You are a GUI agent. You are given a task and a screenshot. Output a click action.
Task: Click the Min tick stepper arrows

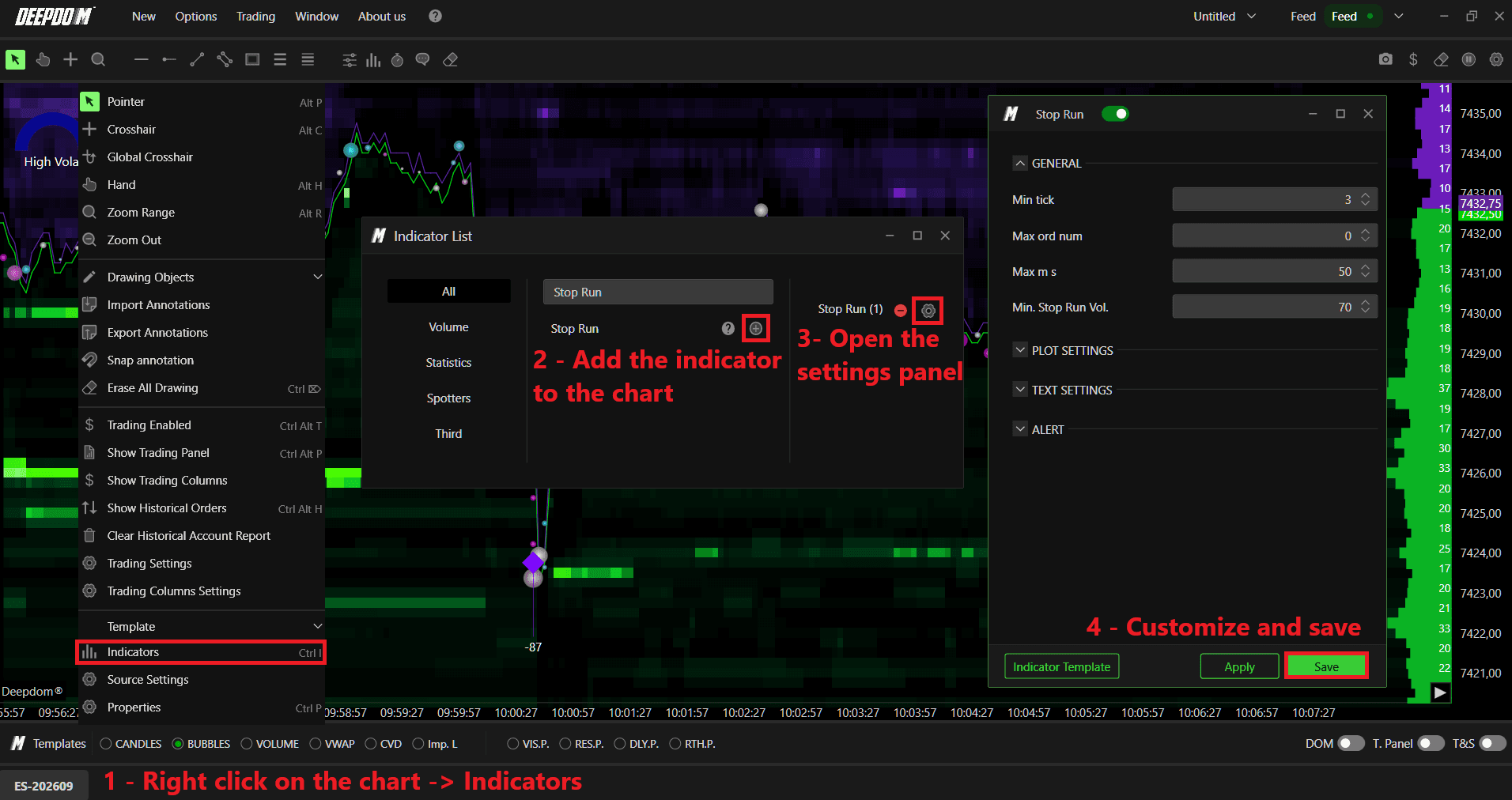[1366, 199]
